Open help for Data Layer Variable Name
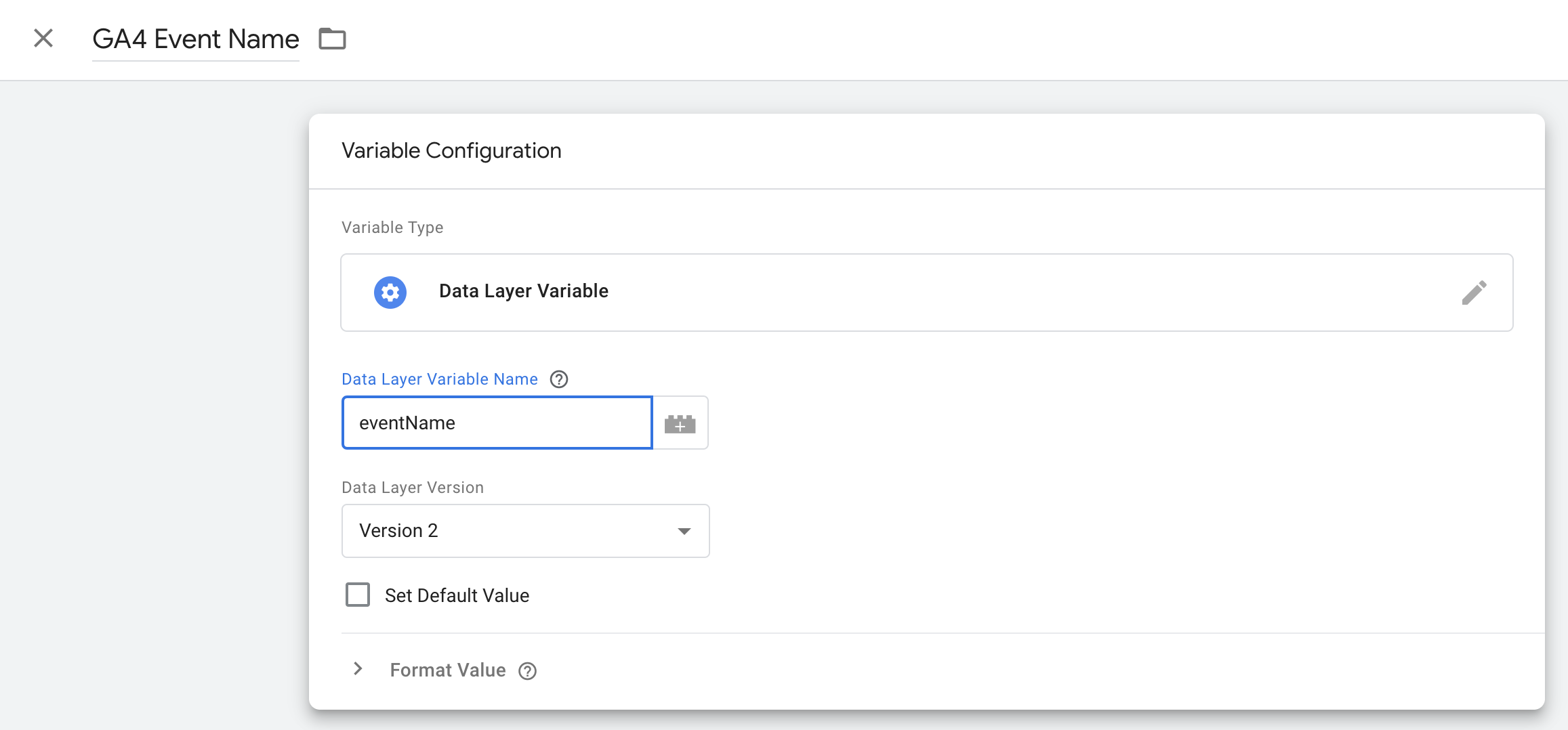Viewport: 1568px width, 730px height. (x=559, y=379)
